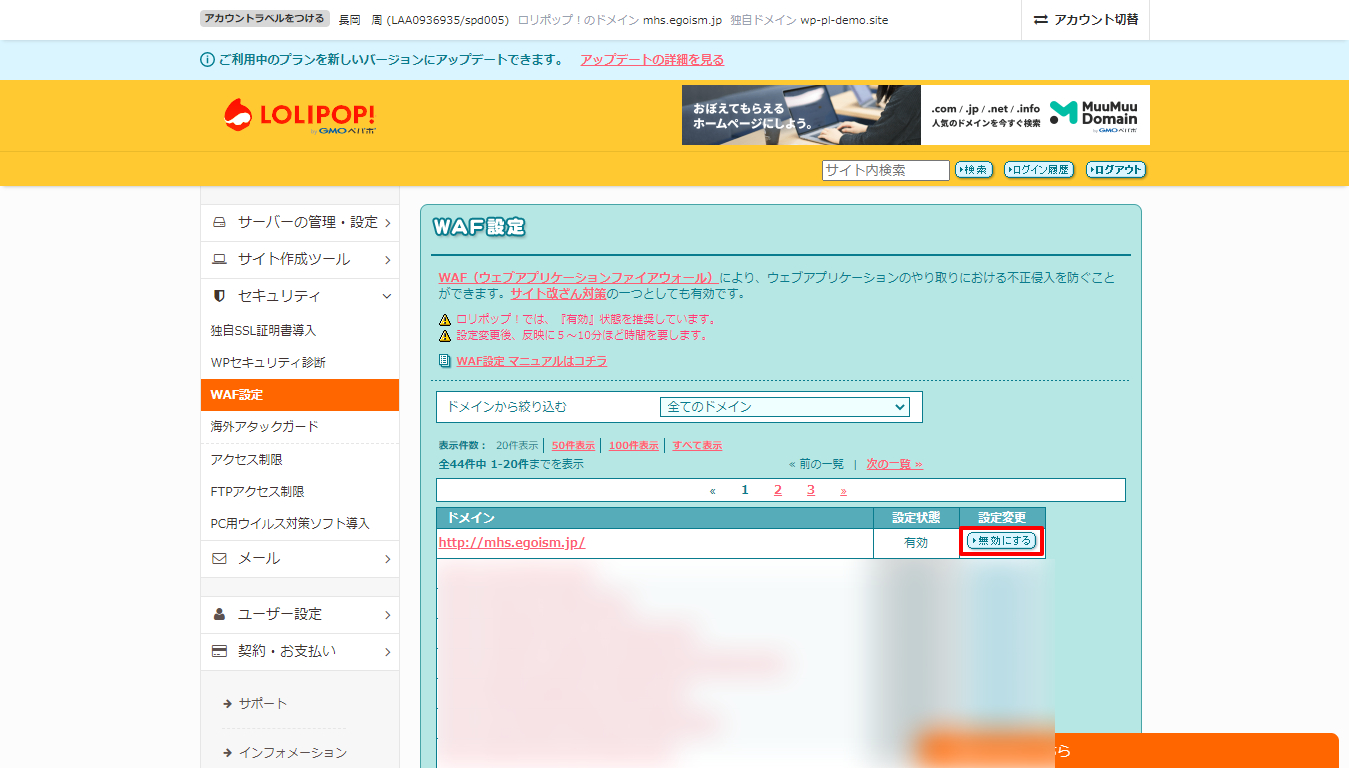The height and width of the screenshot is (768, 1349).
Task: Click the monitor icon for サイト作成ツール
Action: 217,259
